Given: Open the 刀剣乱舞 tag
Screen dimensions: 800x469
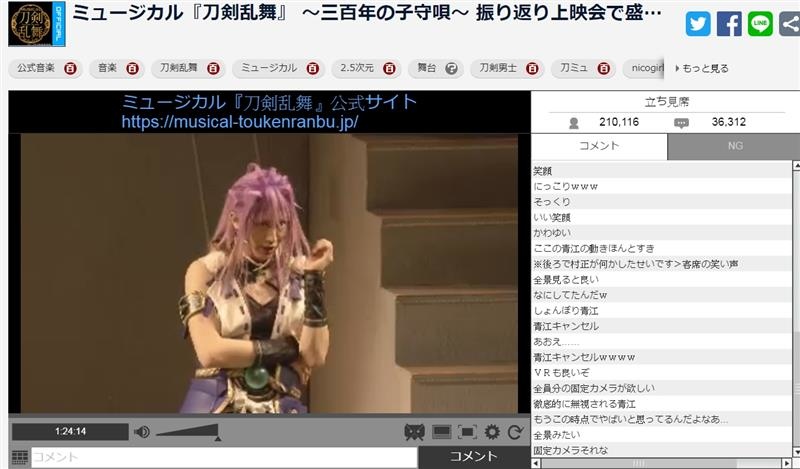Looking at the screenshot, I should pyautogui.click(x=179, y=68).
